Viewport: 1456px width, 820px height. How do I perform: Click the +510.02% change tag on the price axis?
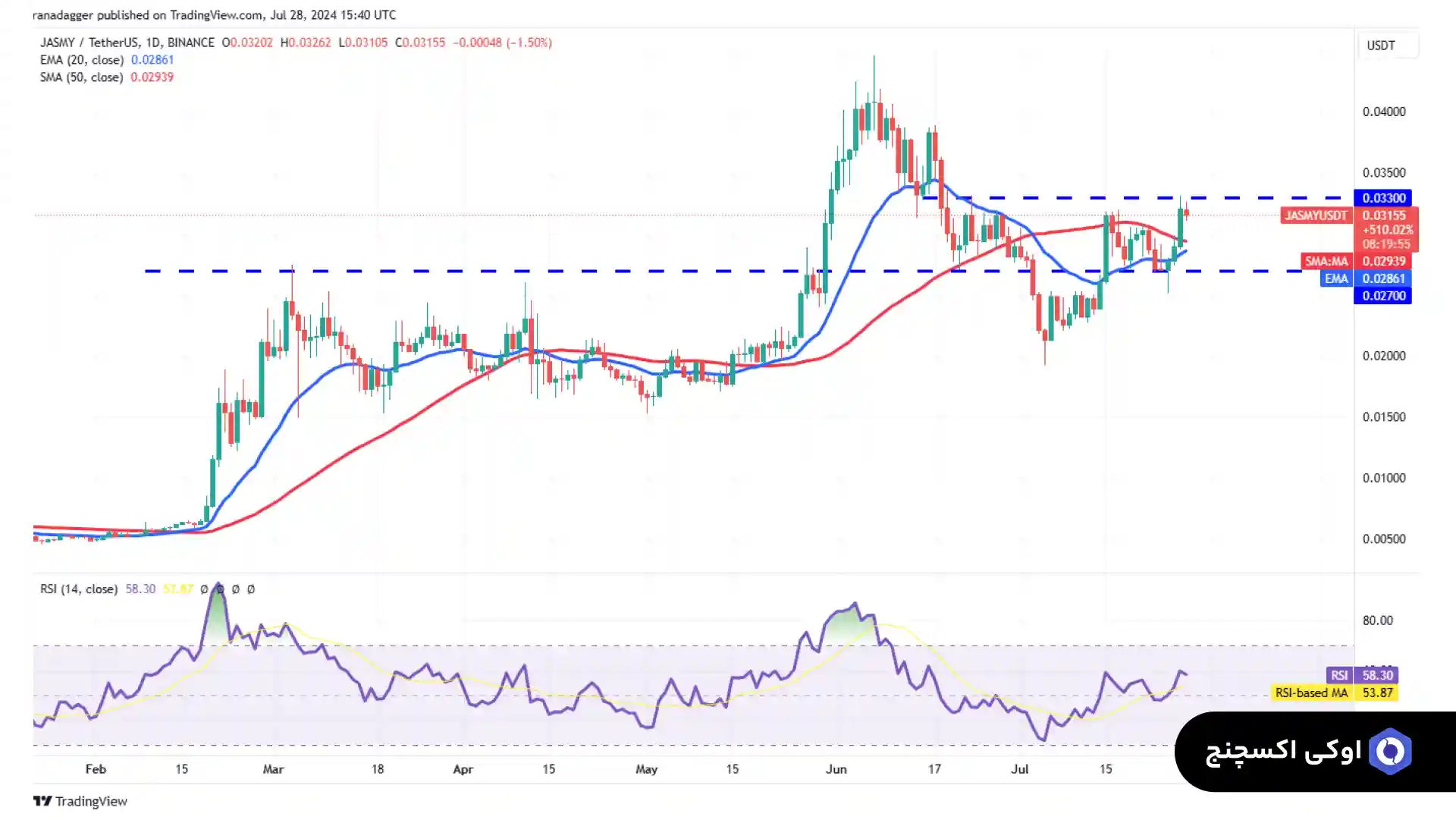pos(1387,230)
